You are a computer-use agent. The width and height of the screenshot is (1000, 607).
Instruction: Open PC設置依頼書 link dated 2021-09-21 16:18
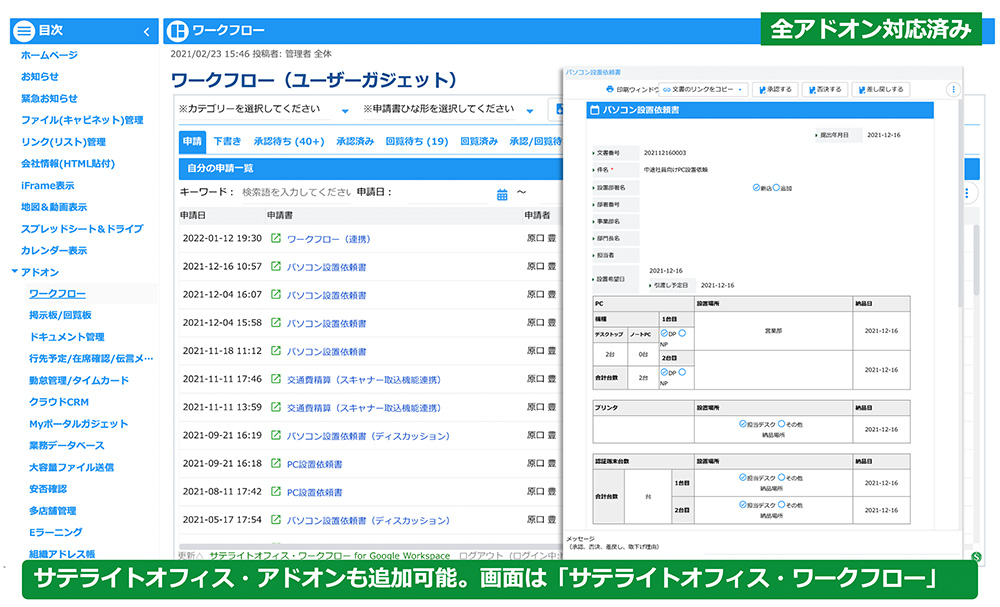[314, 464]
